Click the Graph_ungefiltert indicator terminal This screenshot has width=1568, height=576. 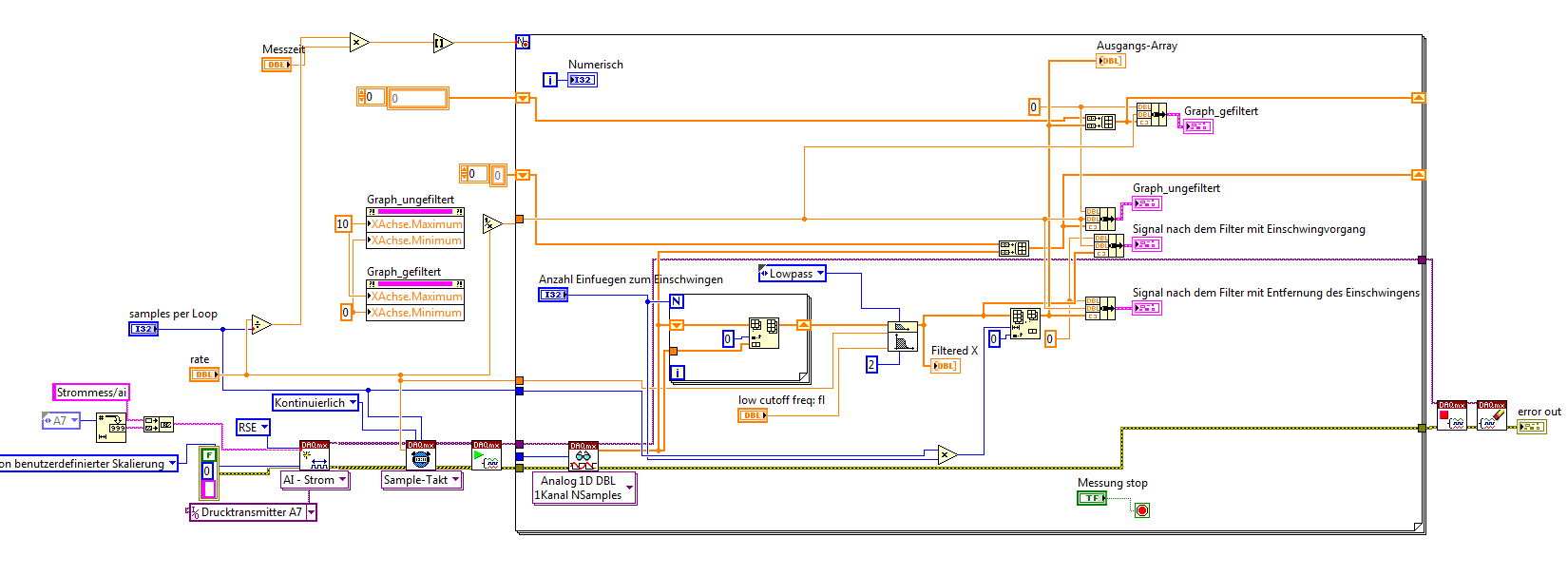tap(1147, 203)
